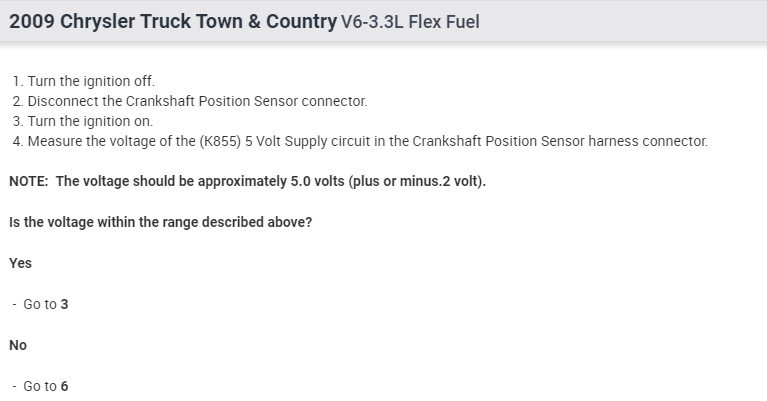Click the bold number 6 after "Go to"
767x401 pixels.
click(64, 386)
